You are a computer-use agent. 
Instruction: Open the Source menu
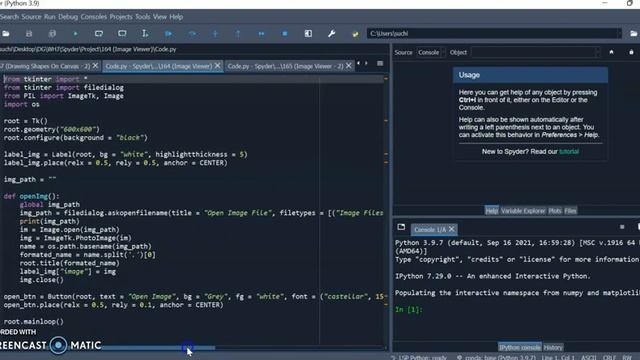click(31, 17)
